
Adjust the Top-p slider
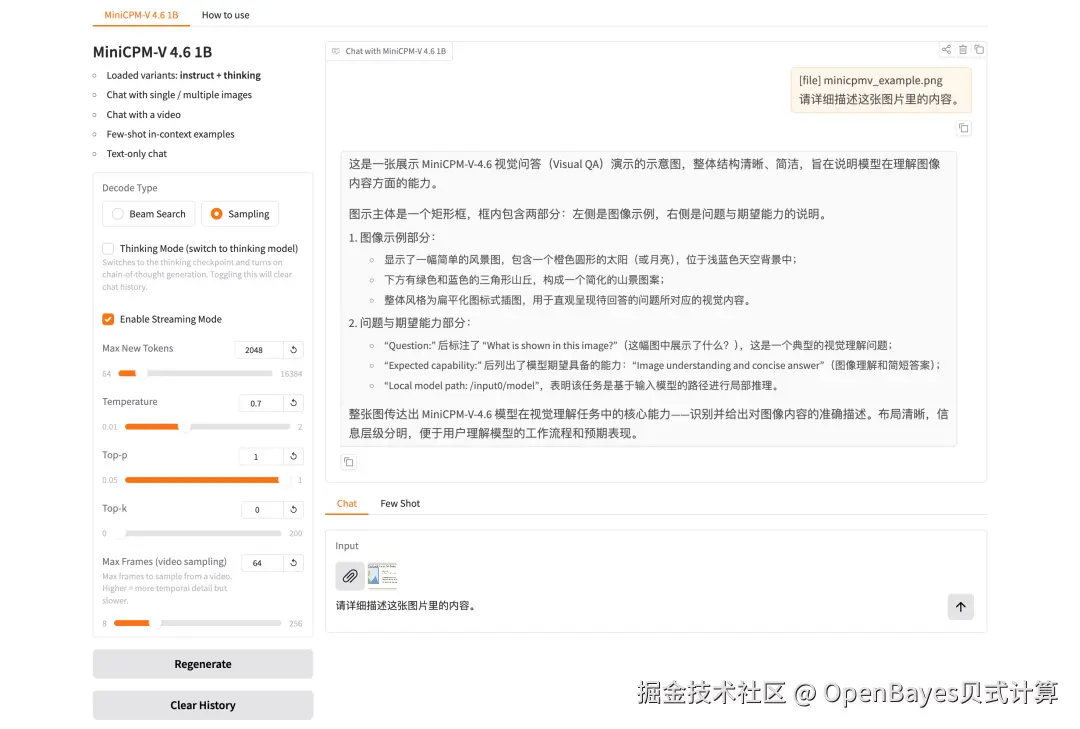(207, 480)
